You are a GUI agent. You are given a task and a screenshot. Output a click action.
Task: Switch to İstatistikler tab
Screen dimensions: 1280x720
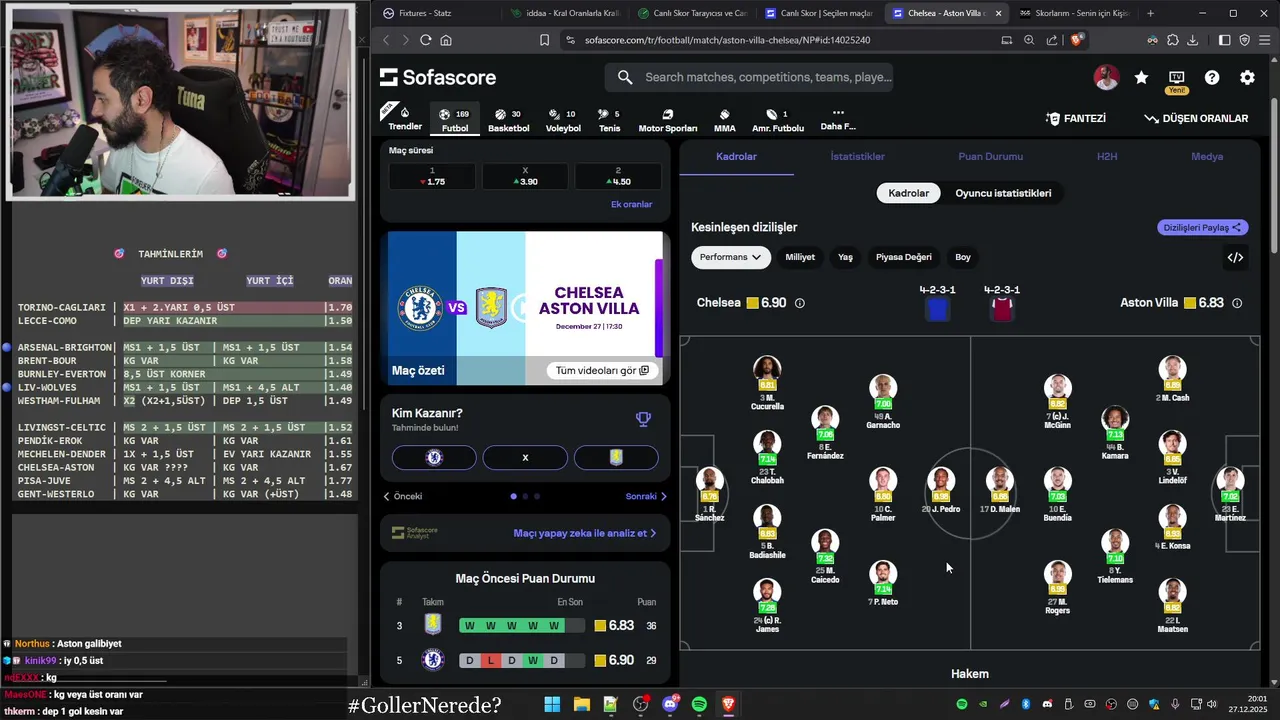(857, 156)
